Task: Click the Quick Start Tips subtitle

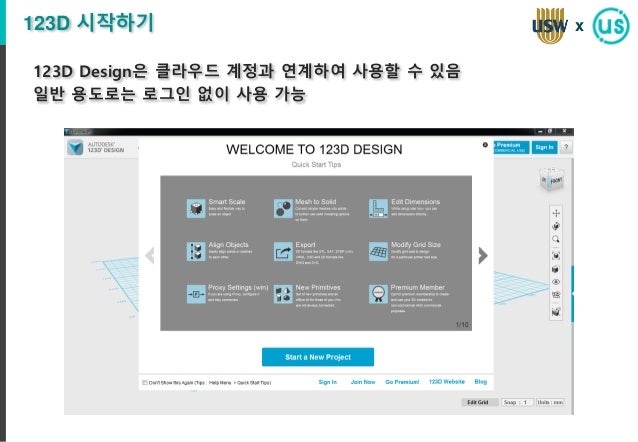Action: (x=316, y=164)
